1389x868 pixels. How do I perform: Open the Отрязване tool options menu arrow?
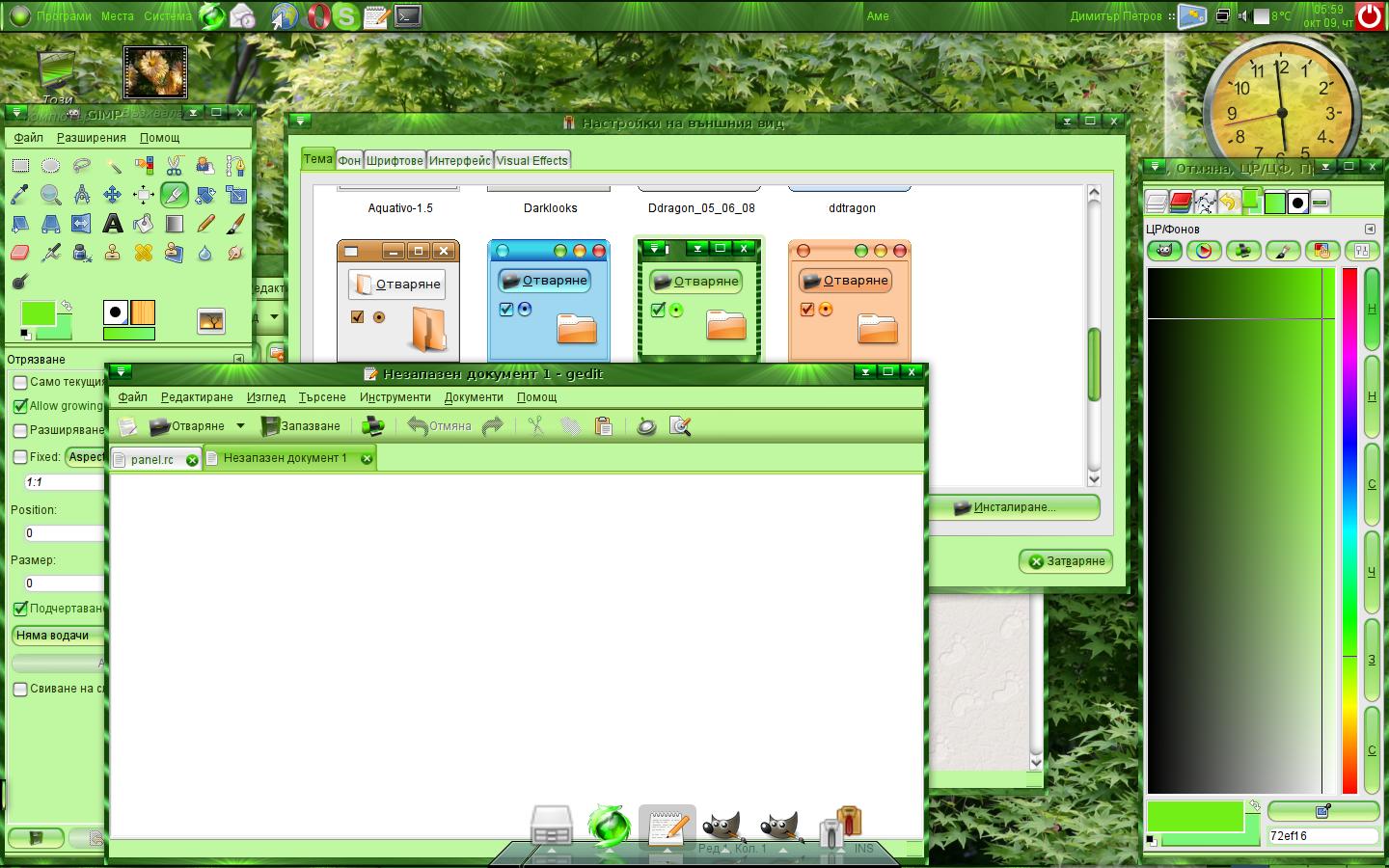click(x=238, y=359)
